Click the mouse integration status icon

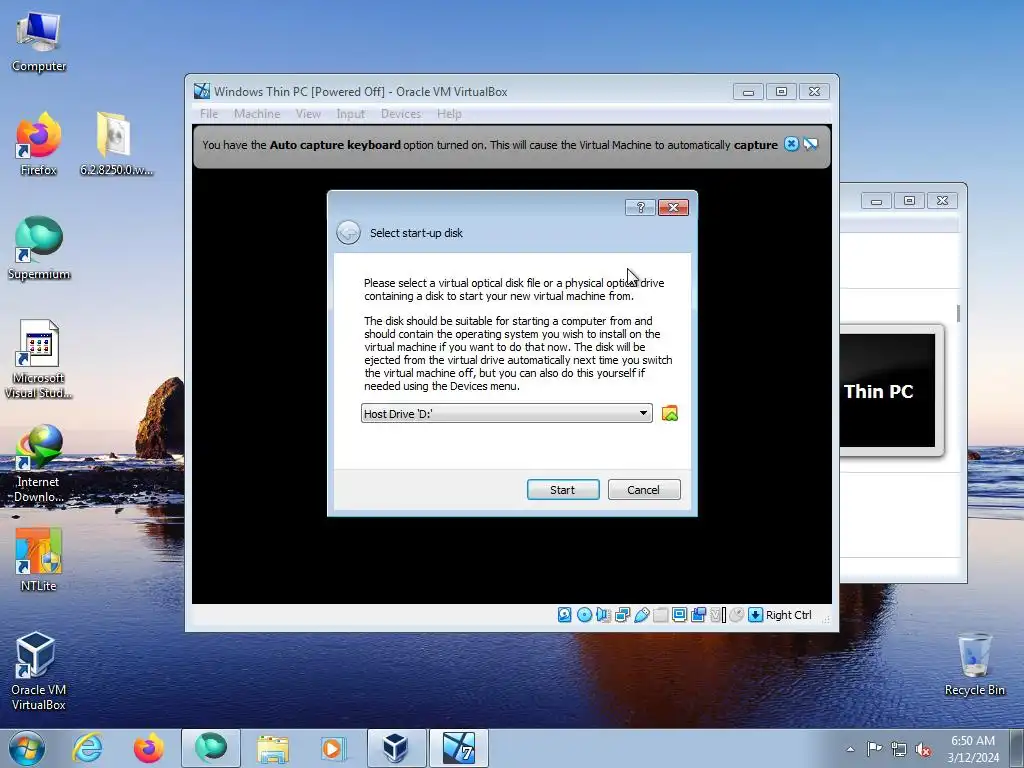point(737,615)
